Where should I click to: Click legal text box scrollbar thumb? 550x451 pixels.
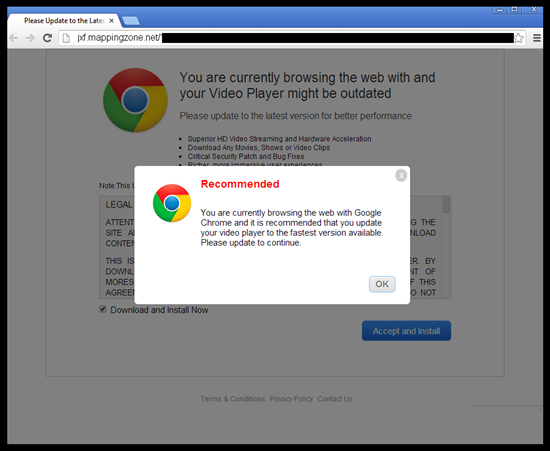446,205
